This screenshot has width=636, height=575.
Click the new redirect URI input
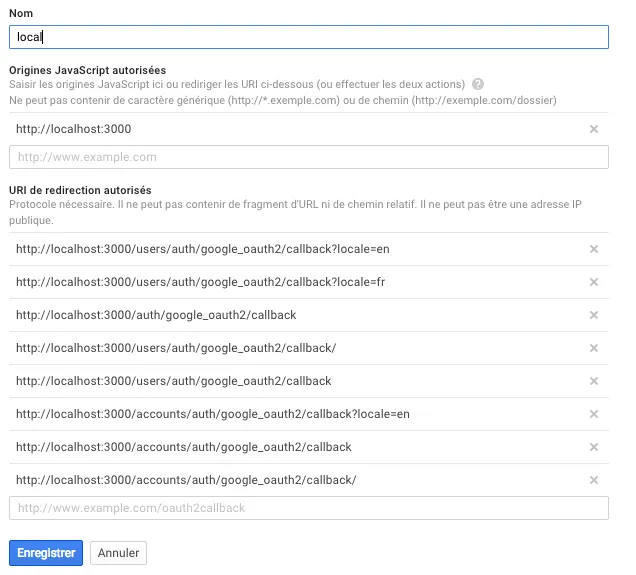[308, 508]
